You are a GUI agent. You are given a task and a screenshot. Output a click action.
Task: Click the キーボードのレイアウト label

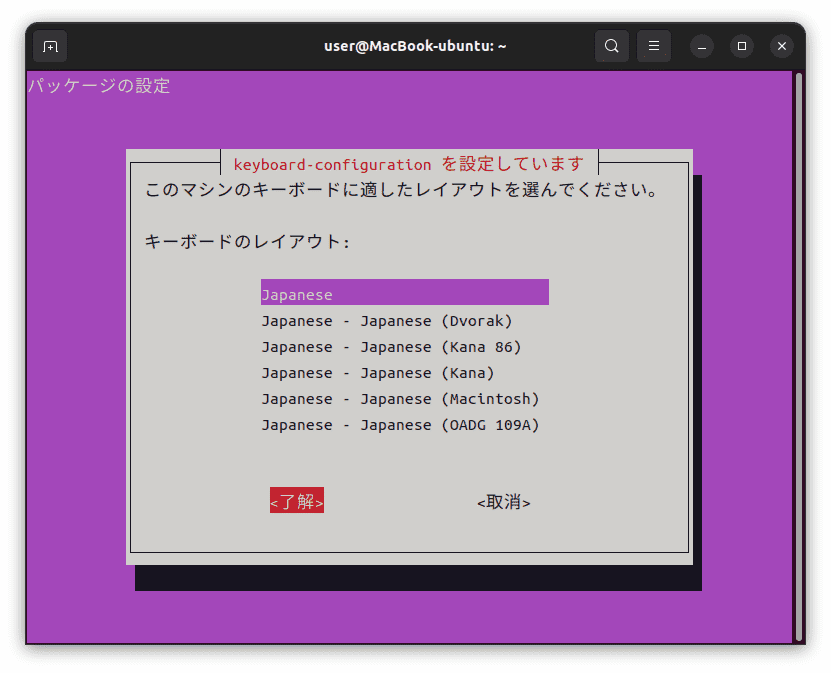click(x=247, y=242)
